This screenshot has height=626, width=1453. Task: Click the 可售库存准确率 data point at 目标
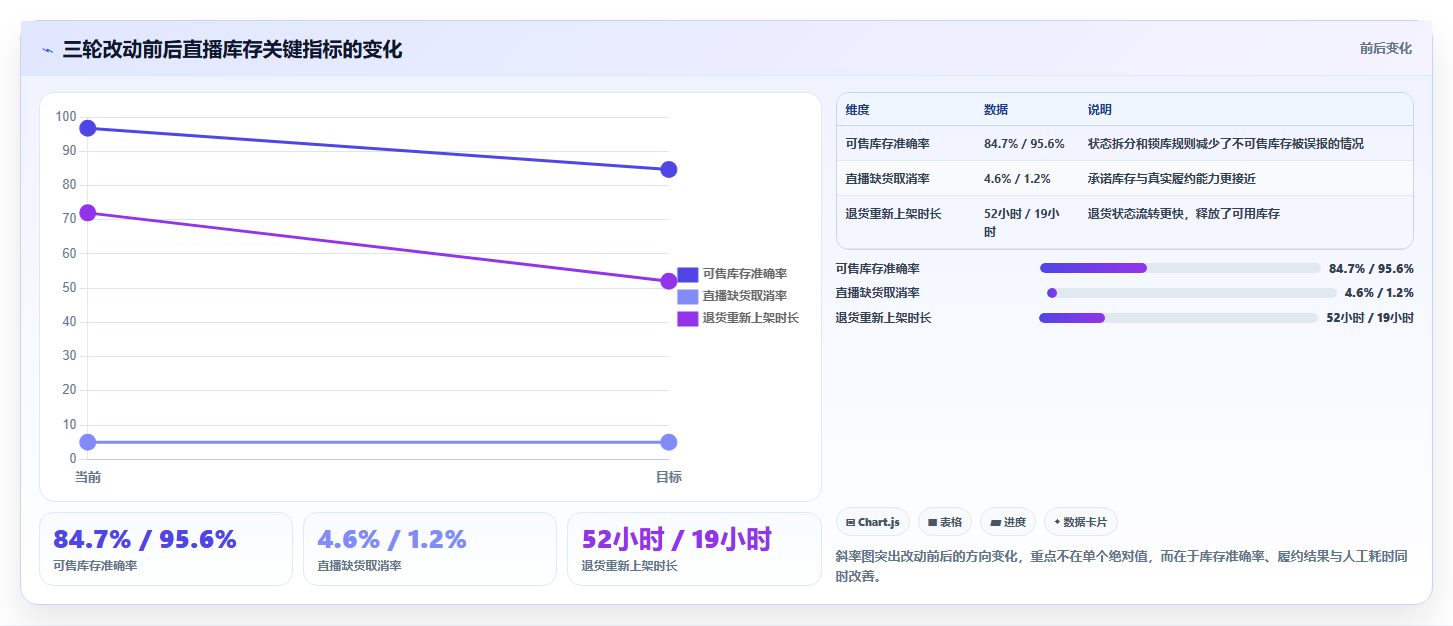point(669,169)
